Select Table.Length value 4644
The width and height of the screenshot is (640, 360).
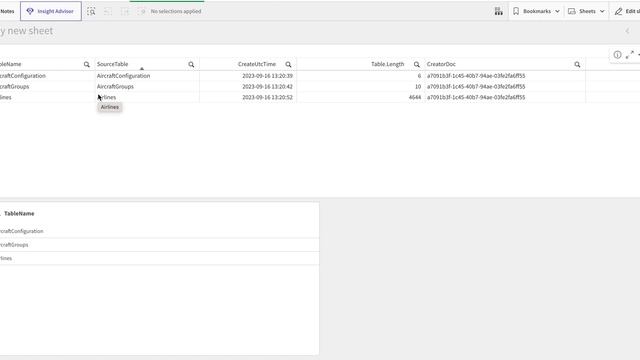pos(415,97)
